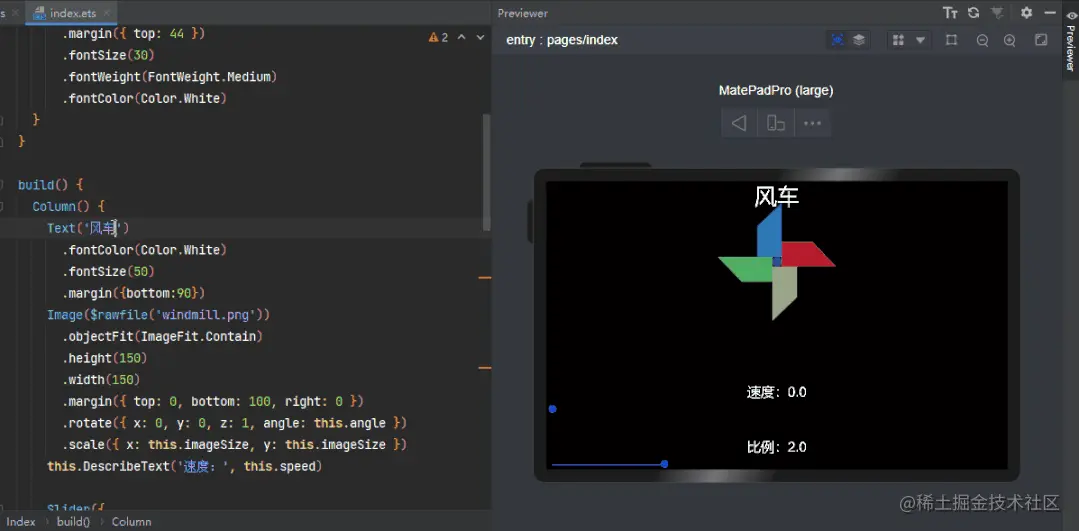Select the index.ets editor tab
1079x531 pixels.
71,13
